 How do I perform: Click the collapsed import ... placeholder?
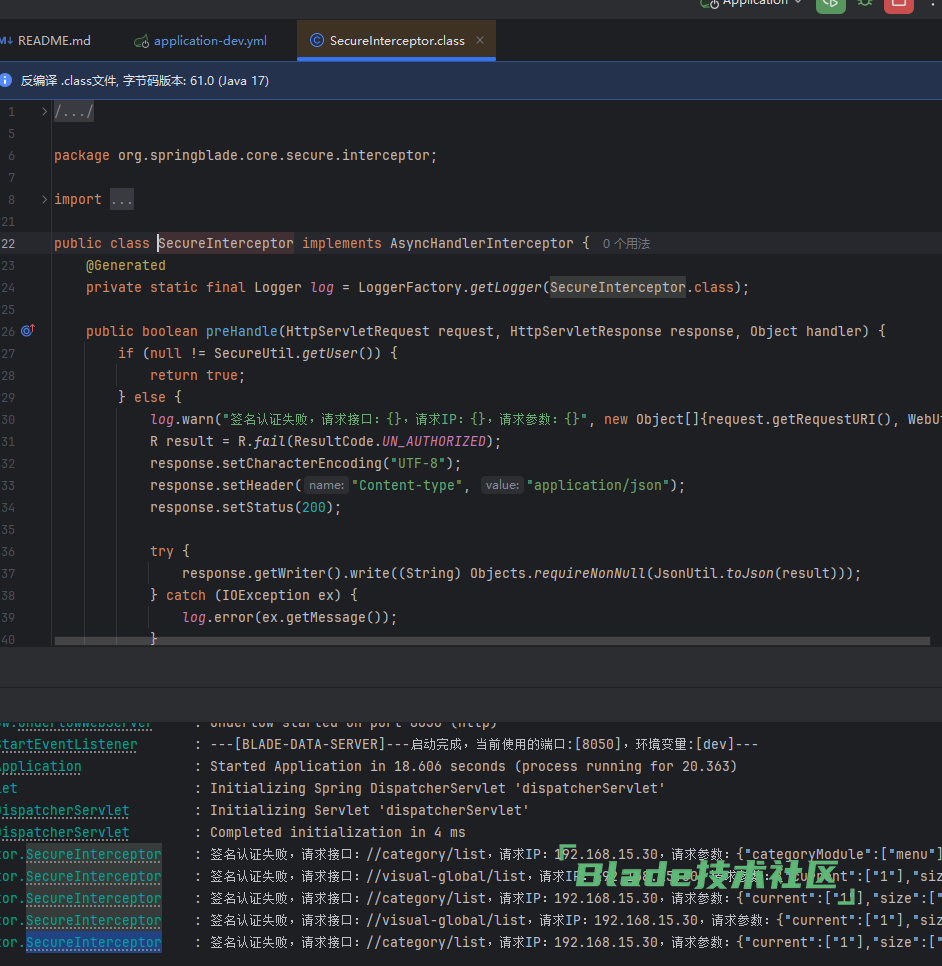click(121, 200)
